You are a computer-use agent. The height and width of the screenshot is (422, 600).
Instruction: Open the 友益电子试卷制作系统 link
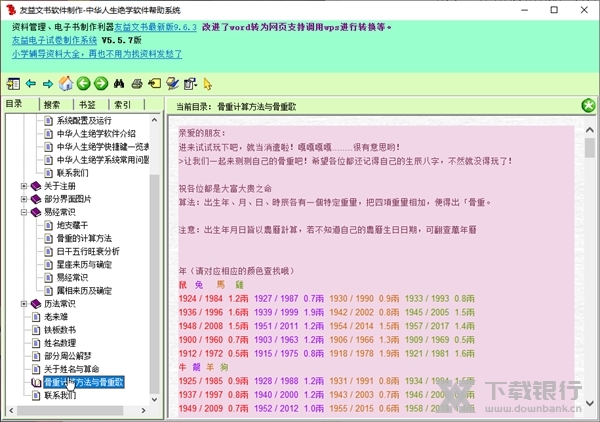click(54, 40)
